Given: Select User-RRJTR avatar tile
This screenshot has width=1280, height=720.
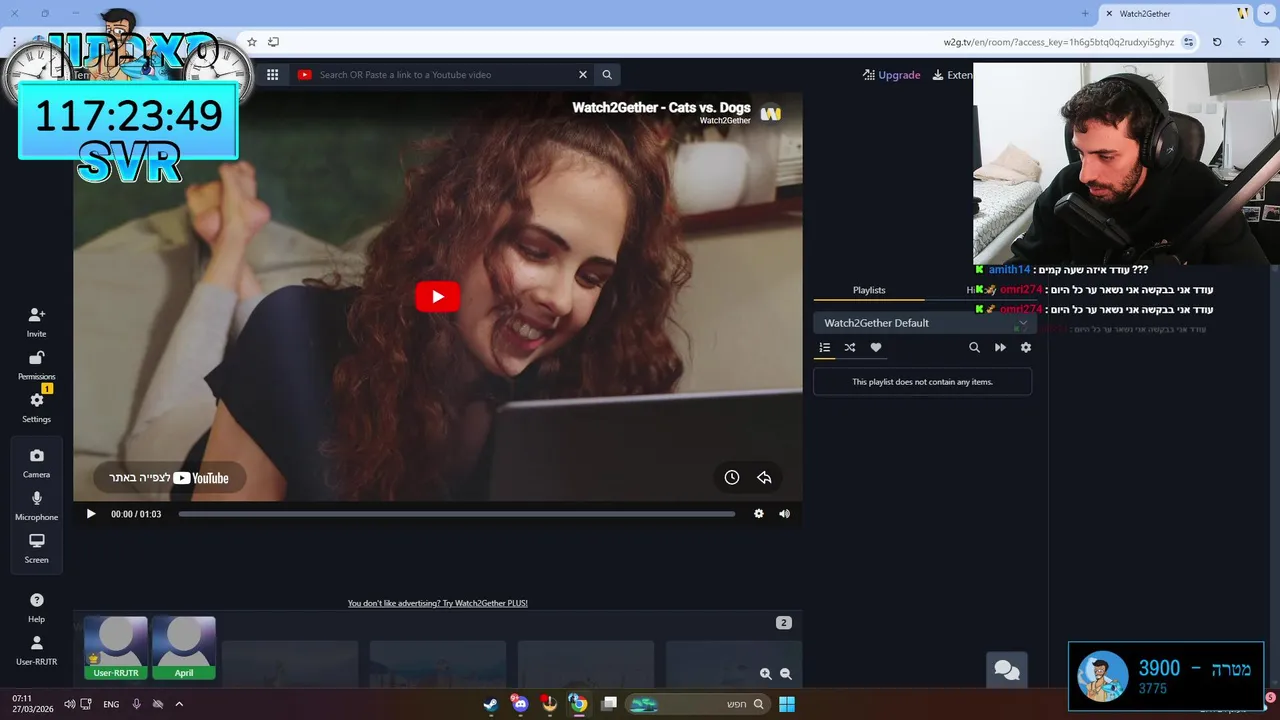Looking at the screenshot, I should 116,648.
